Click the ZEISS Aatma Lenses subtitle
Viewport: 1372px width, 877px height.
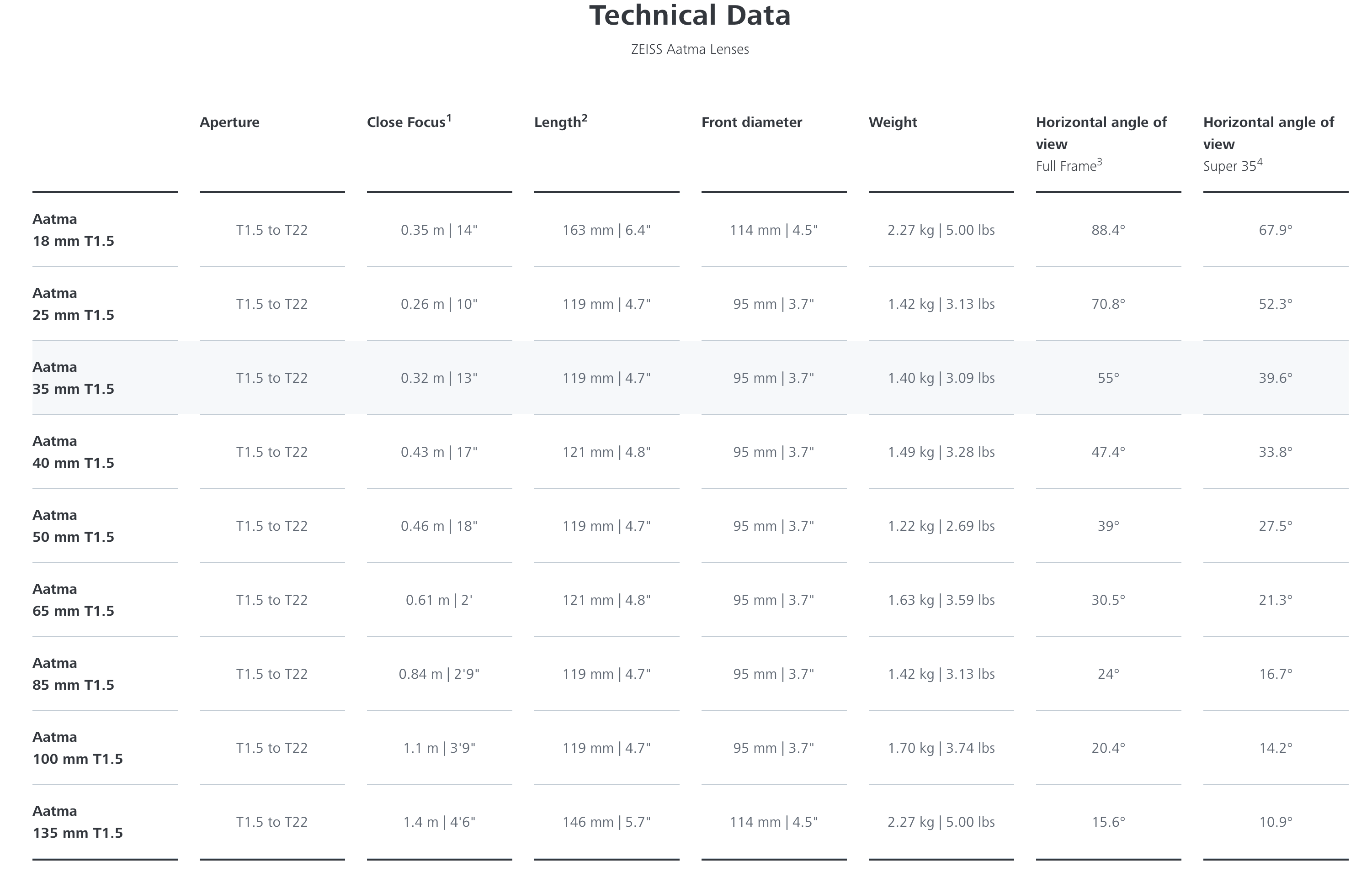click(x=689, y=49)
